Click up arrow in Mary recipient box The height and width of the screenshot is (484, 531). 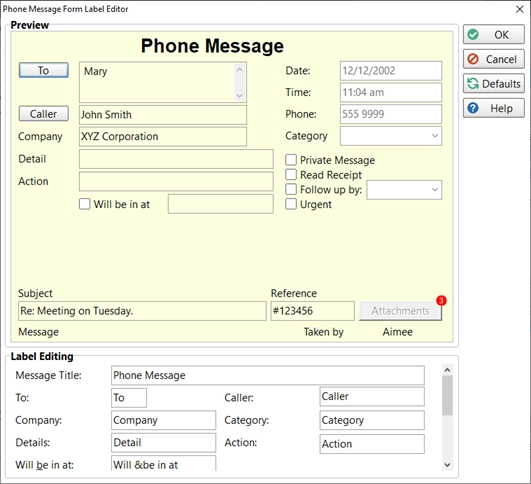[239, 69]
